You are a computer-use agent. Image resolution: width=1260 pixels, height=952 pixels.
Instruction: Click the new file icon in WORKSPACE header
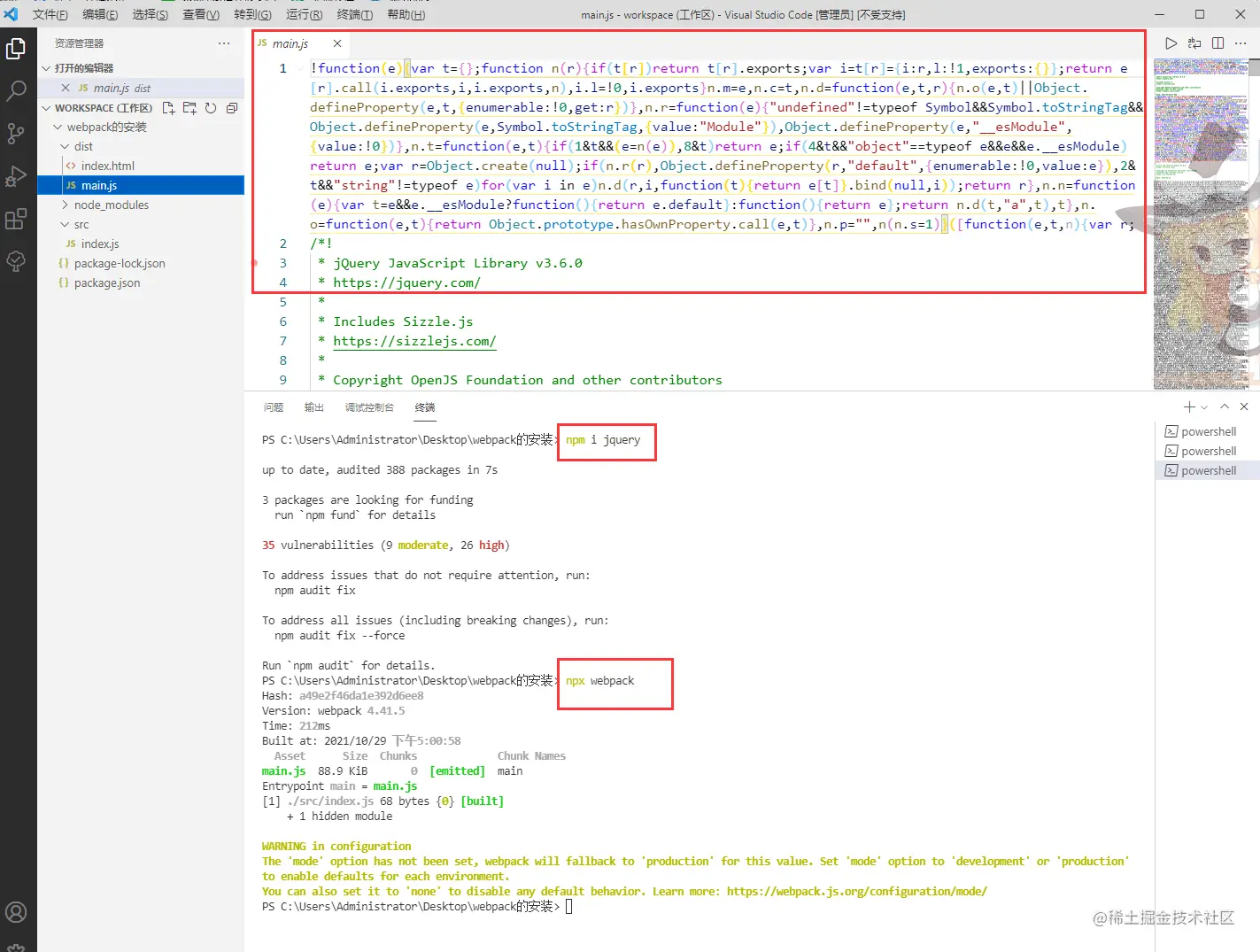tap(168, 108)
